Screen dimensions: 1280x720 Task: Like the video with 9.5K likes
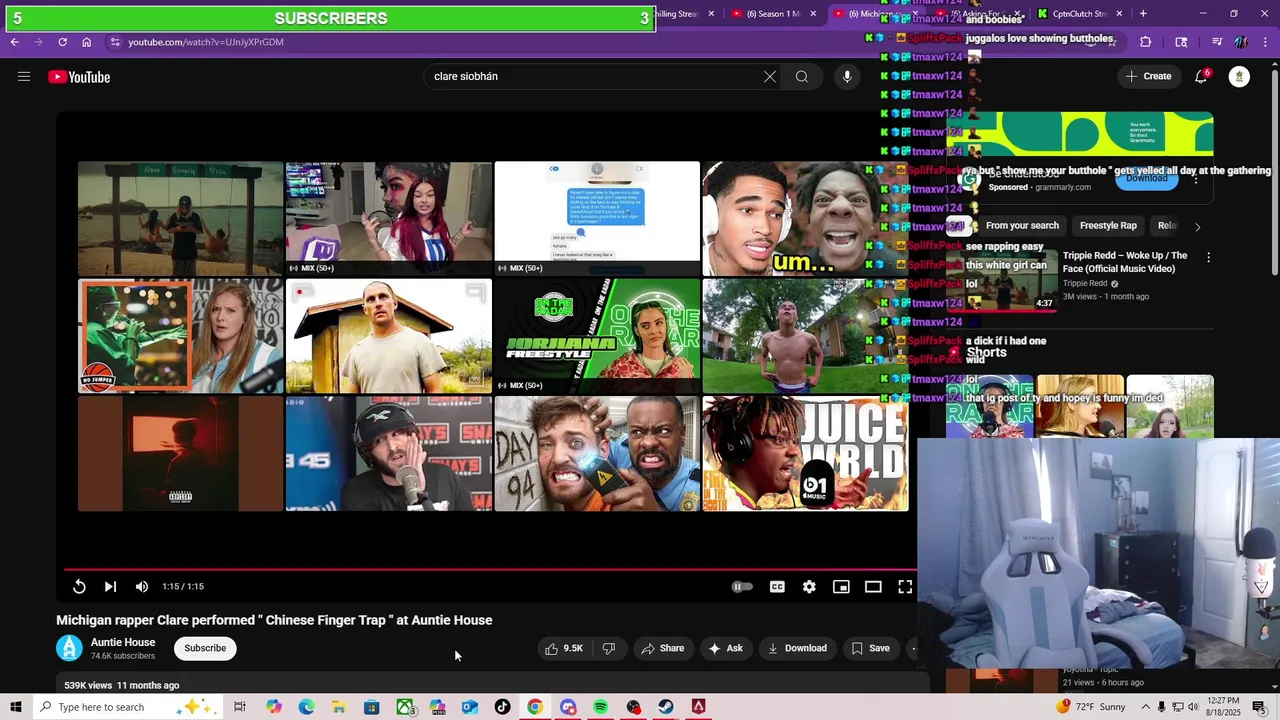pyautogui.click(x=563, y=648)
